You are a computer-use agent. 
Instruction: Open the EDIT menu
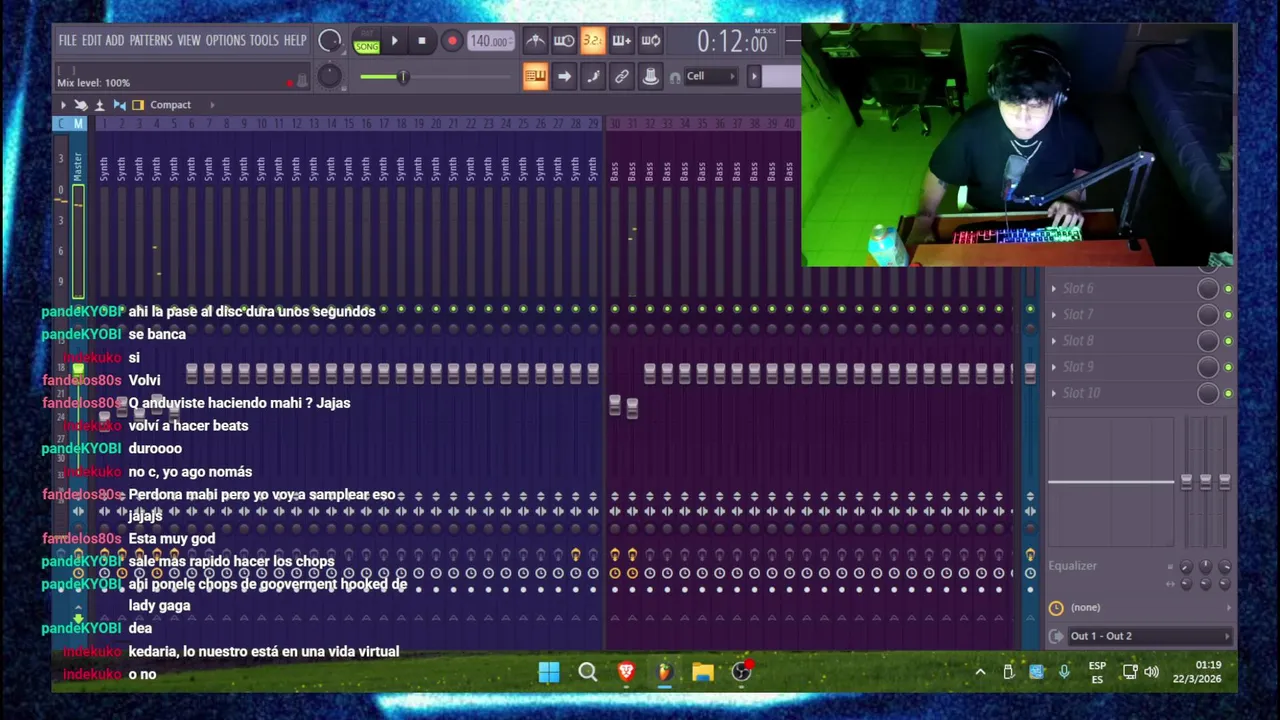point(91,41)
